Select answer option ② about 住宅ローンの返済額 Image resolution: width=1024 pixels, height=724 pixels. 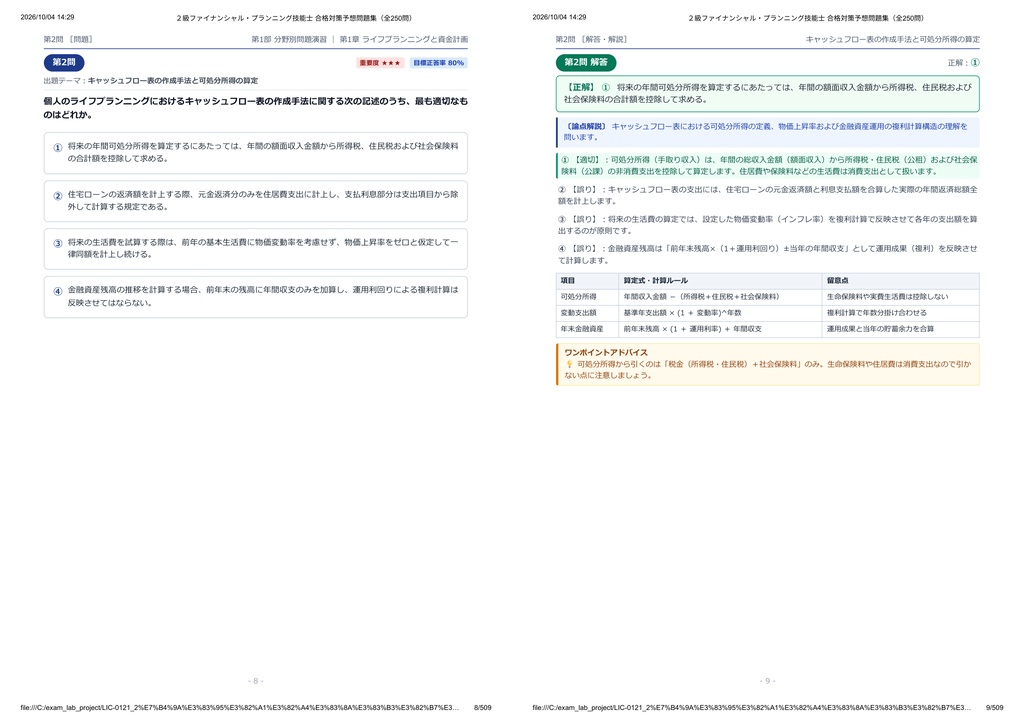[x=255, y=201]
